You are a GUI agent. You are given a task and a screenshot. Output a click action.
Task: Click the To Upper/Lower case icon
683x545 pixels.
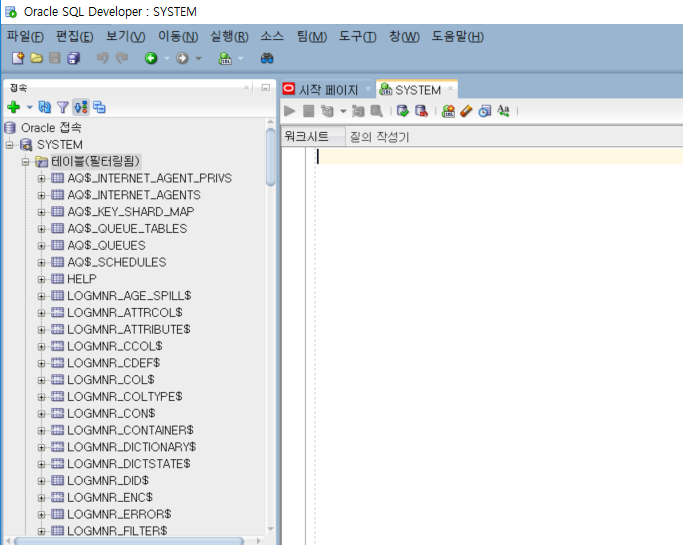pos(504,111)
